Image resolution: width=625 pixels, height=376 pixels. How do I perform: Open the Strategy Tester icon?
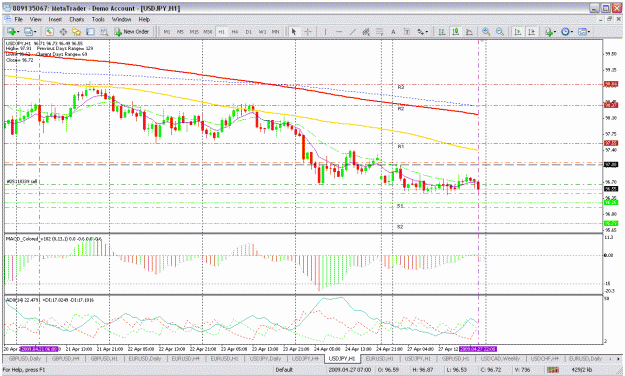click(104, 31)
